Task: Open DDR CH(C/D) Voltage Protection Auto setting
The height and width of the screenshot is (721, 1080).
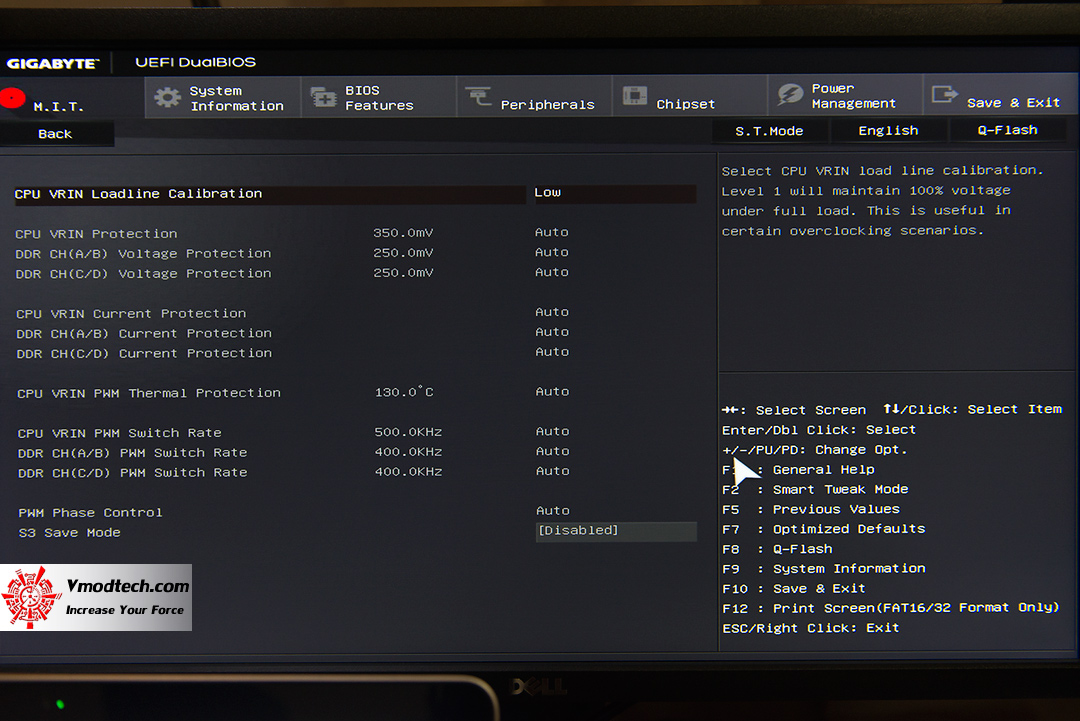Action: tap(552, 273)
